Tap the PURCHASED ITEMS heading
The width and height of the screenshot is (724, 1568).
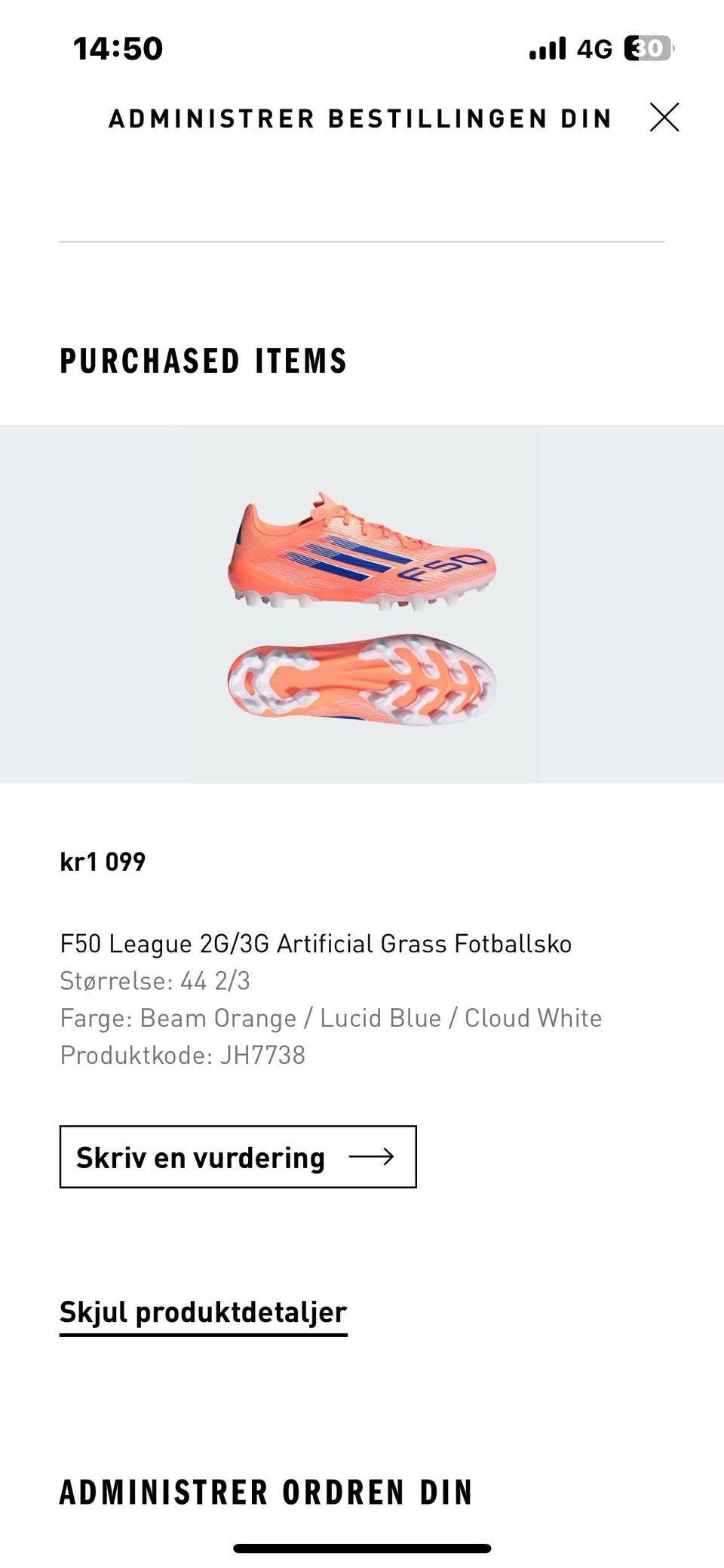tap(203, 361)
